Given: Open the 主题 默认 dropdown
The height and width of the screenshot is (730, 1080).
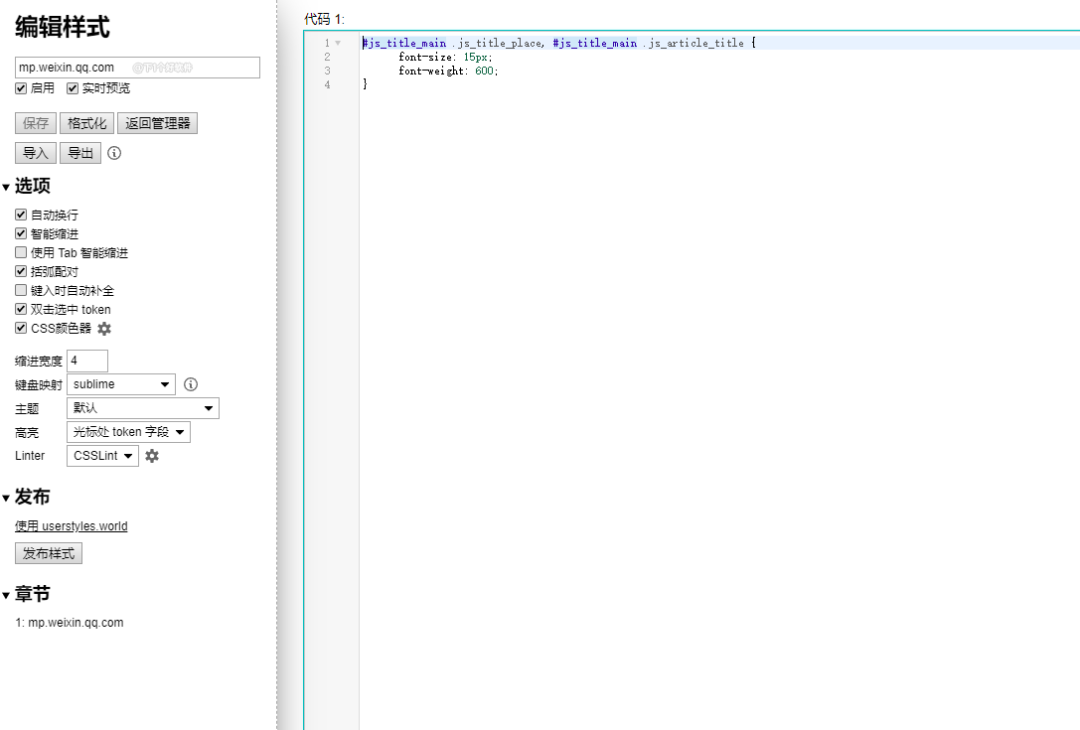Looking at the screenshot, I should (143, 408).
